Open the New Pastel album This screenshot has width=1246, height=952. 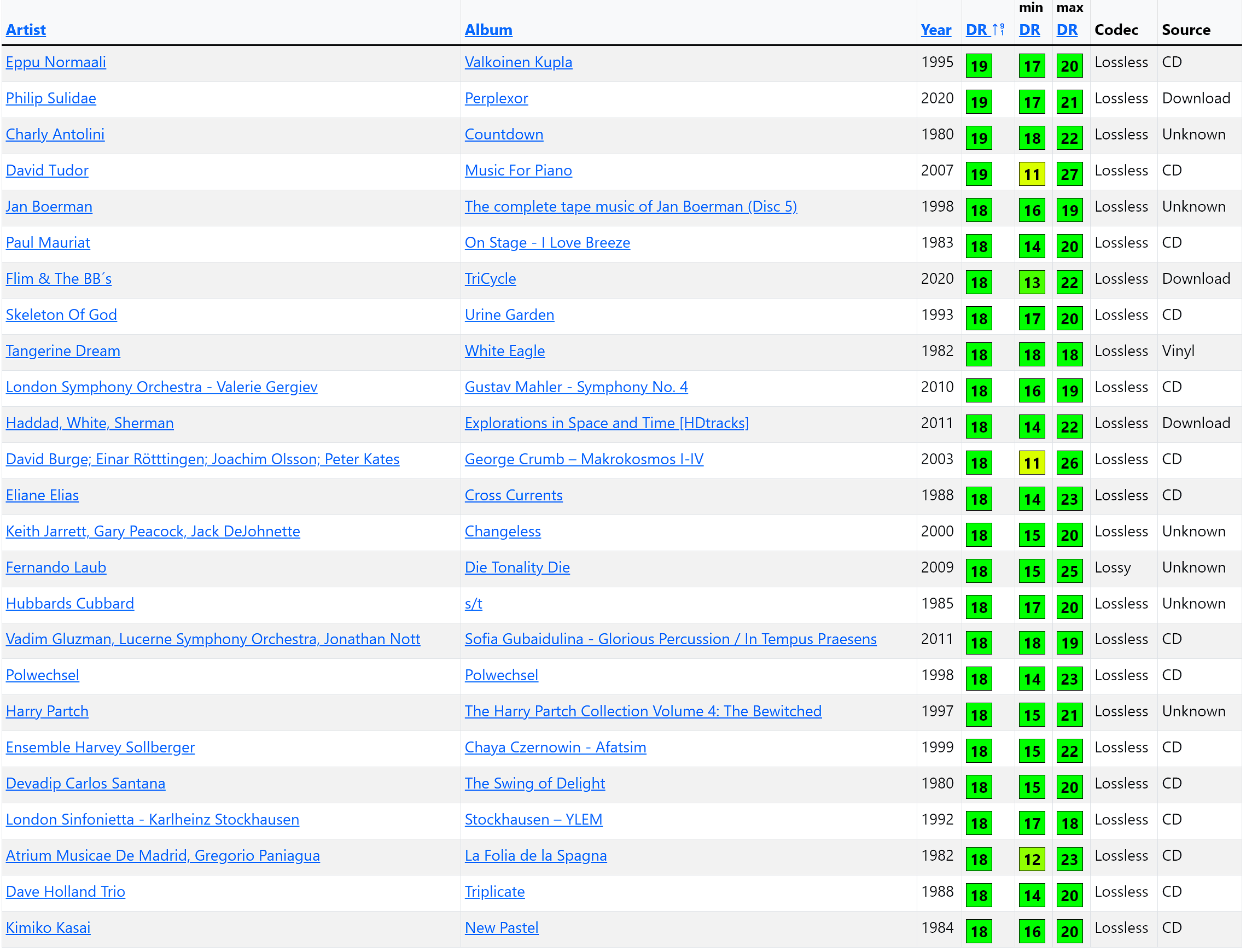pyautogui.click(x=501, y=928)
